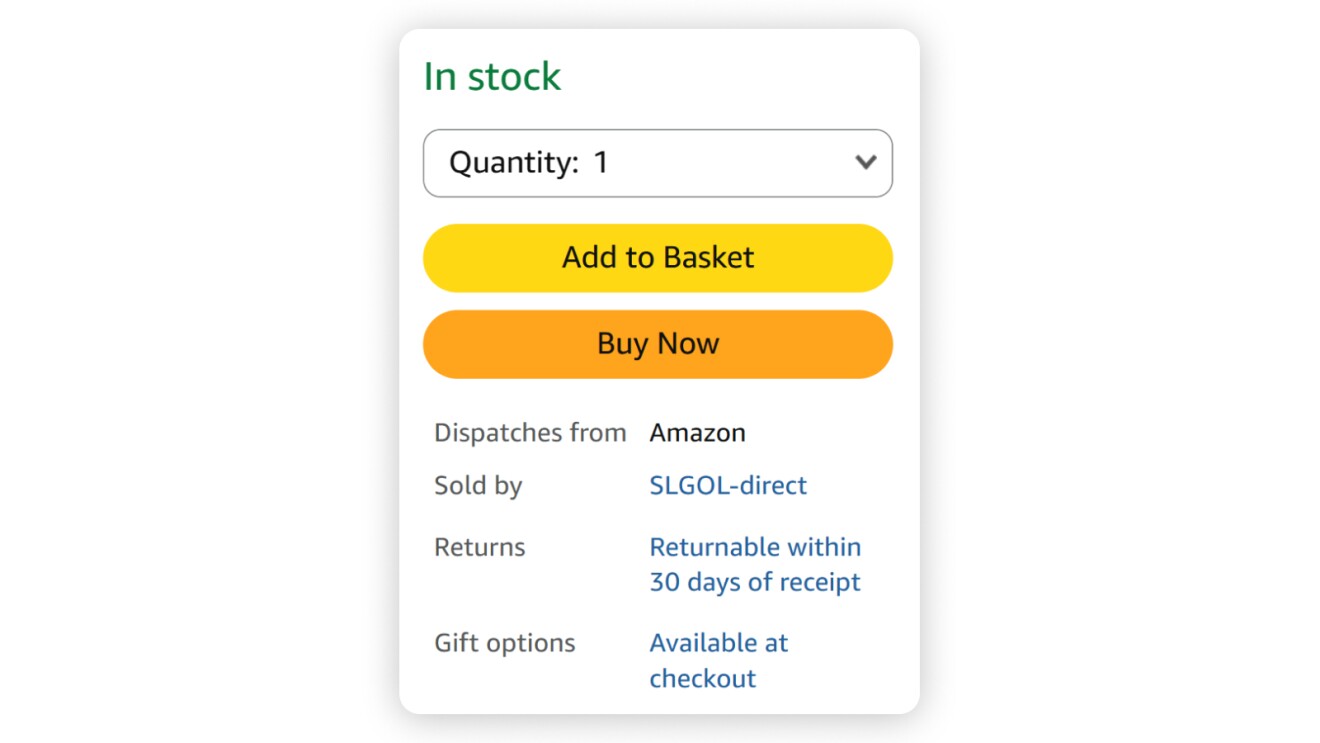The height and width of the screenshot is (743, 1320).
Task: Click the "Dispatches from" label
Action: click(530, 433)
